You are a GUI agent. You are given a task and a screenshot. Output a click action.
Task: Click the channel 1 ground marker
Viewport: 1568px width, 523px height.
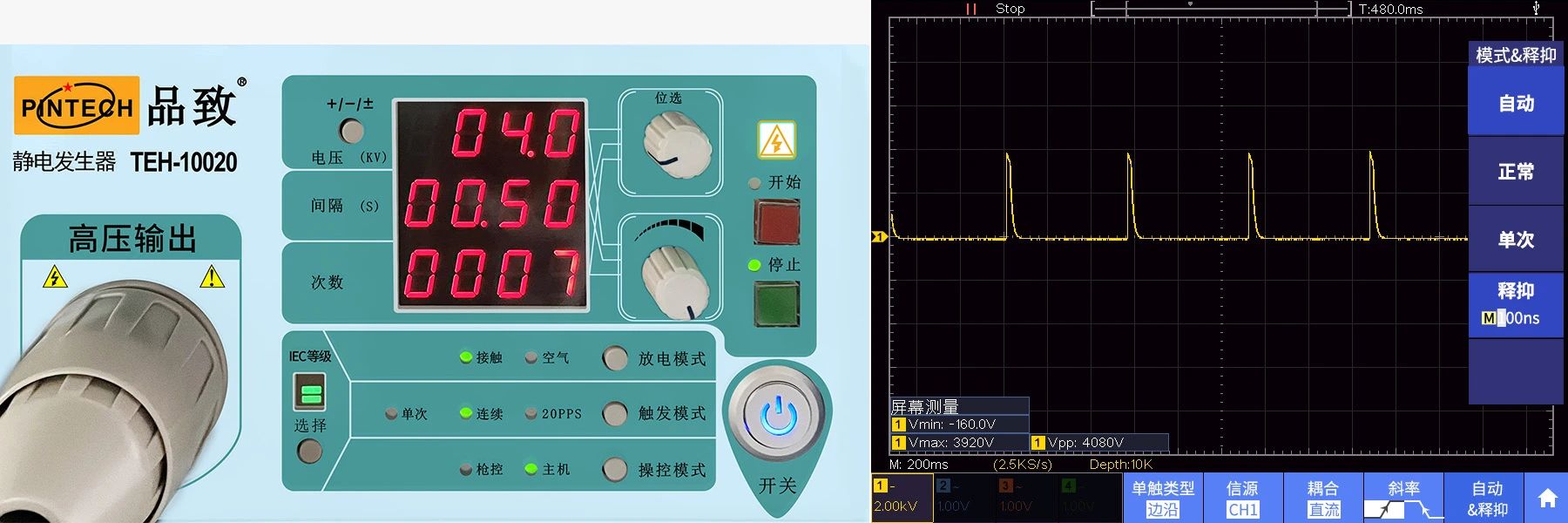878,237
